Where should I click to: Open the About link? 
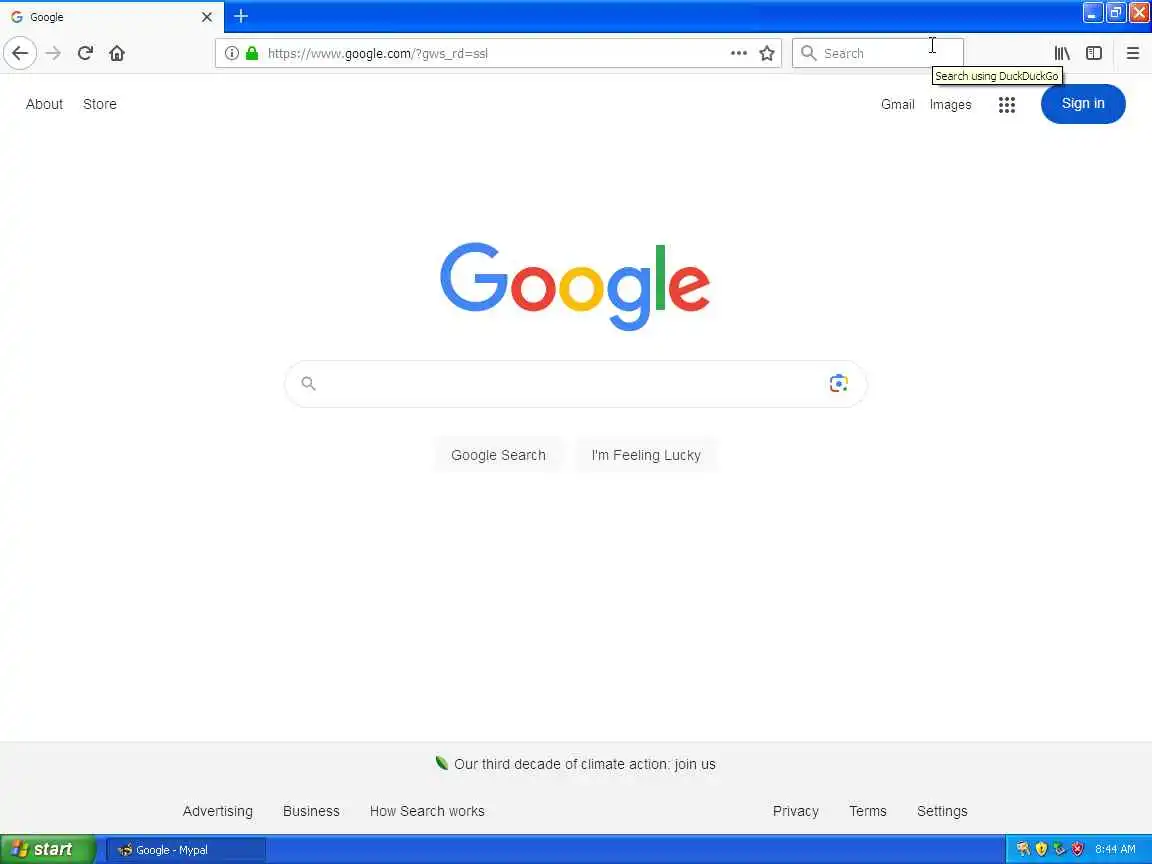(44, 104)
